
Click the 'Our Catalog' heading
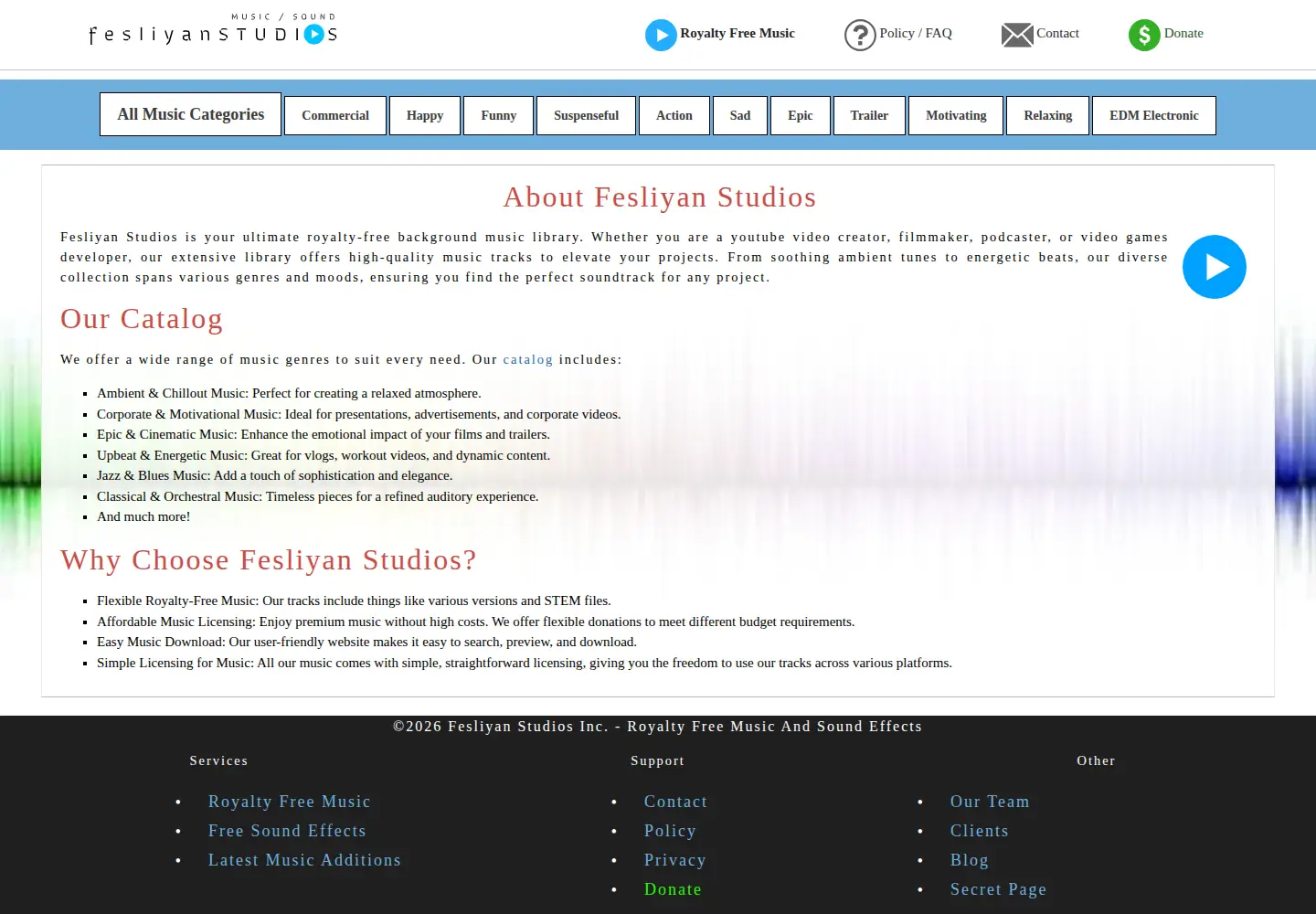[x=142, y=319]
